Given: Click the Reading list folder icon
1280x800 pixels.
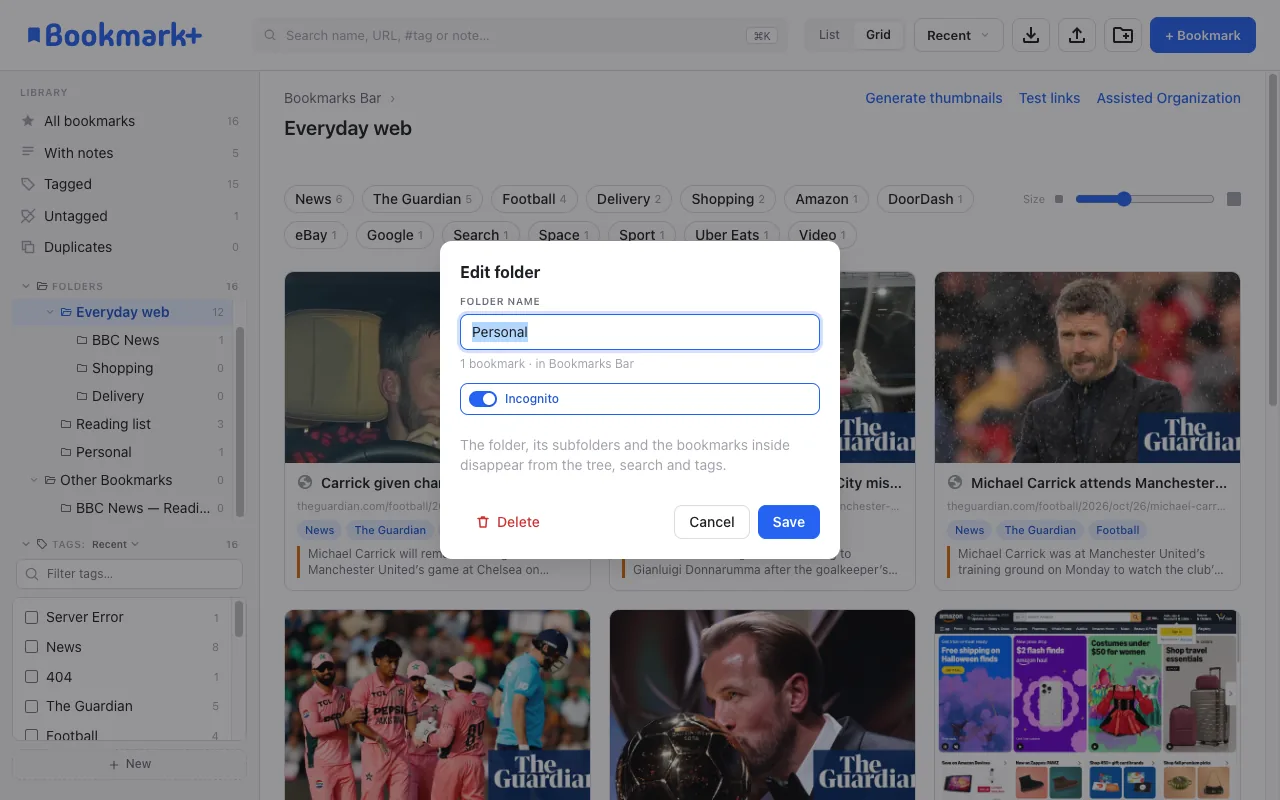Looking at the screenshot, I should point(66,424).
